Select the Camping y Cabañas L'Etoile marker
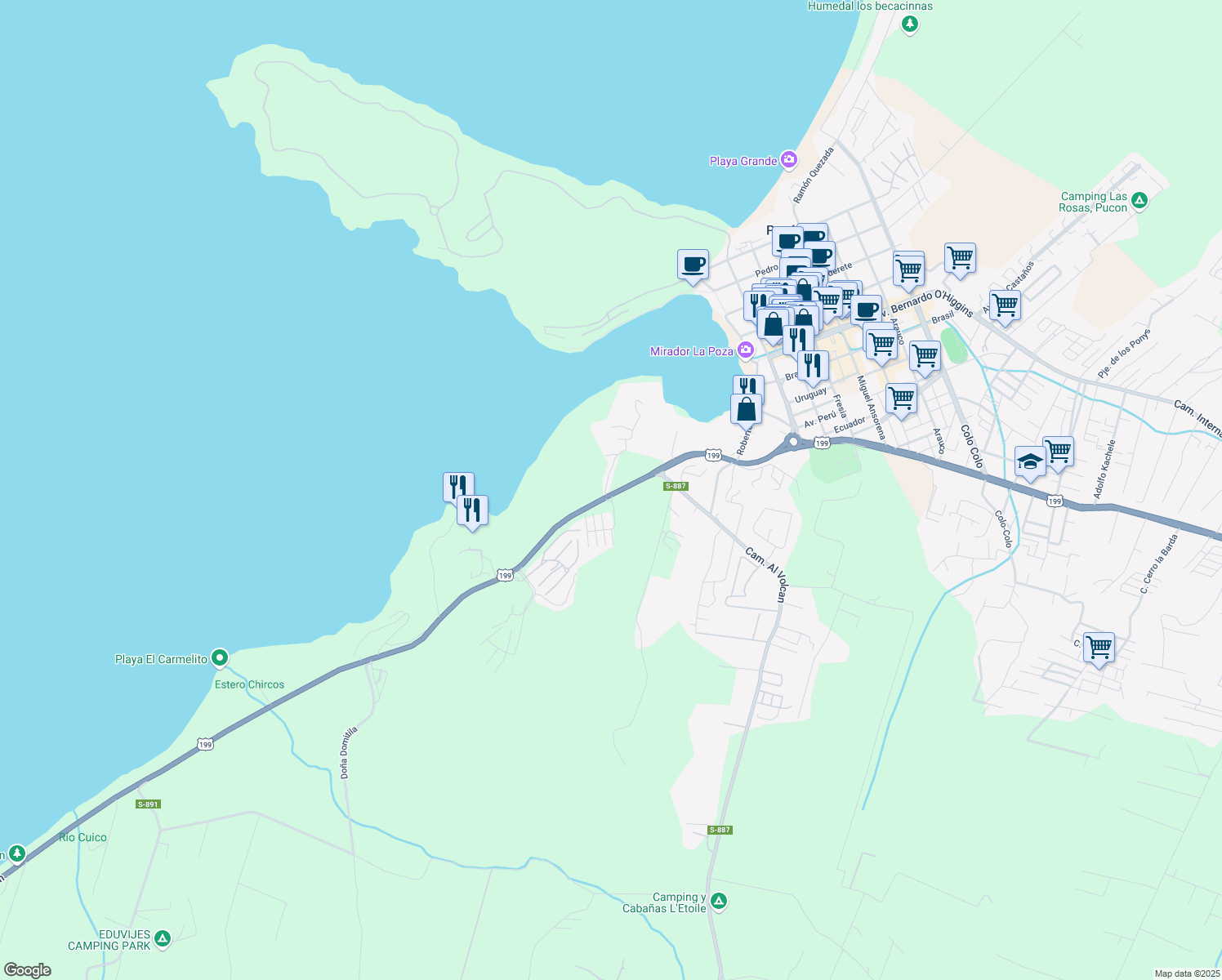This screenshot has height=980, width=1222. tap(718, 901)
